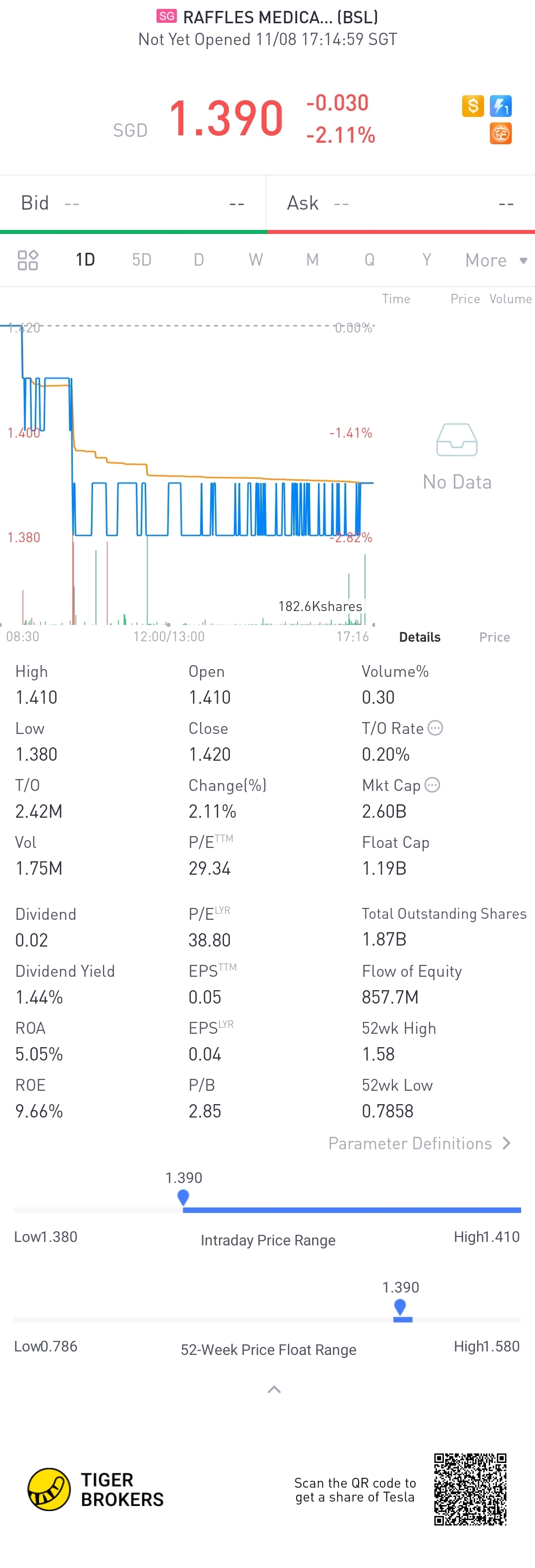Tap the P/E LYR value 38.80

(x=210, y=940)
